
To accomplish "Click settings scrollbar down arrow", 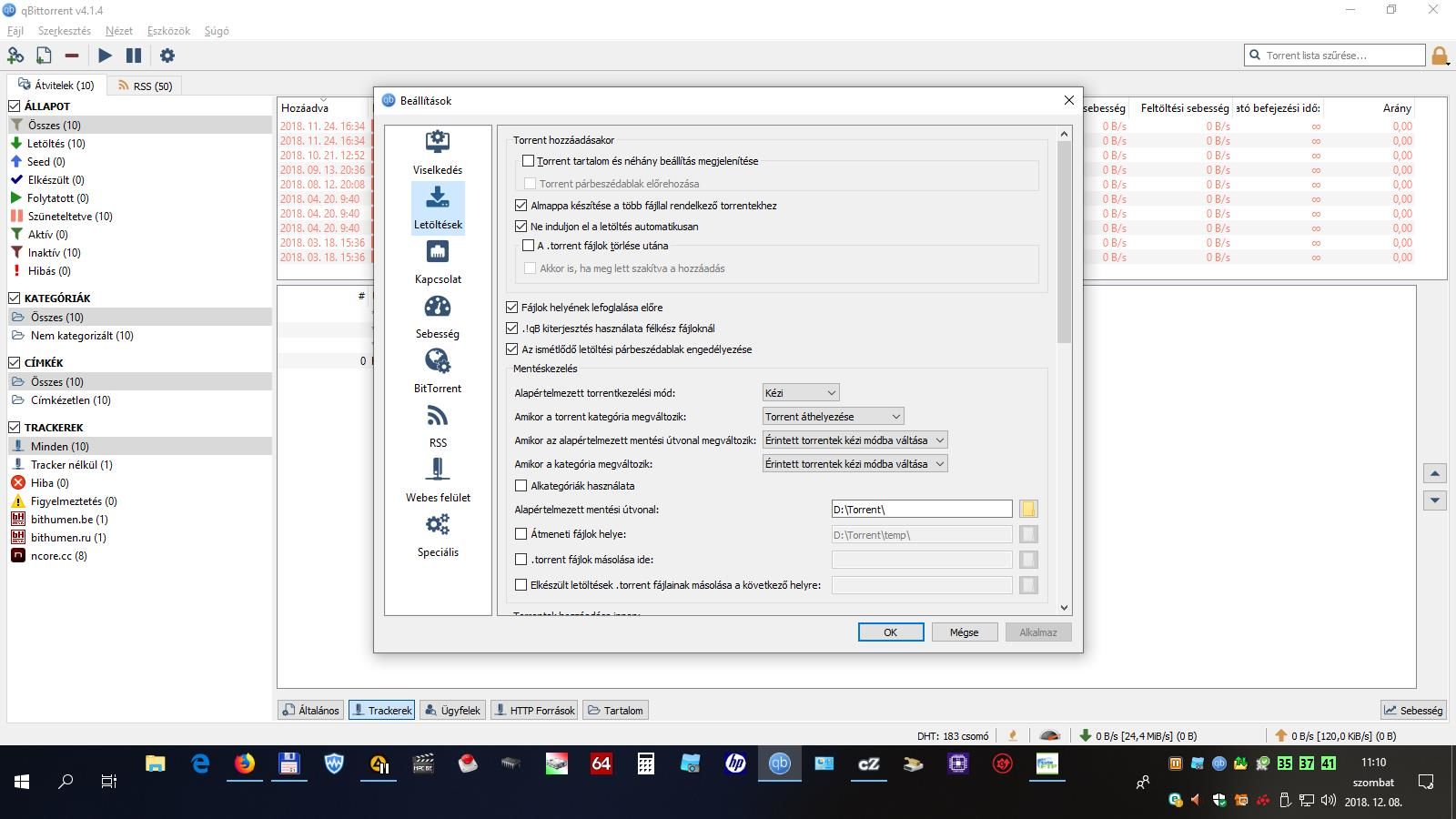I will [1065, 608].
